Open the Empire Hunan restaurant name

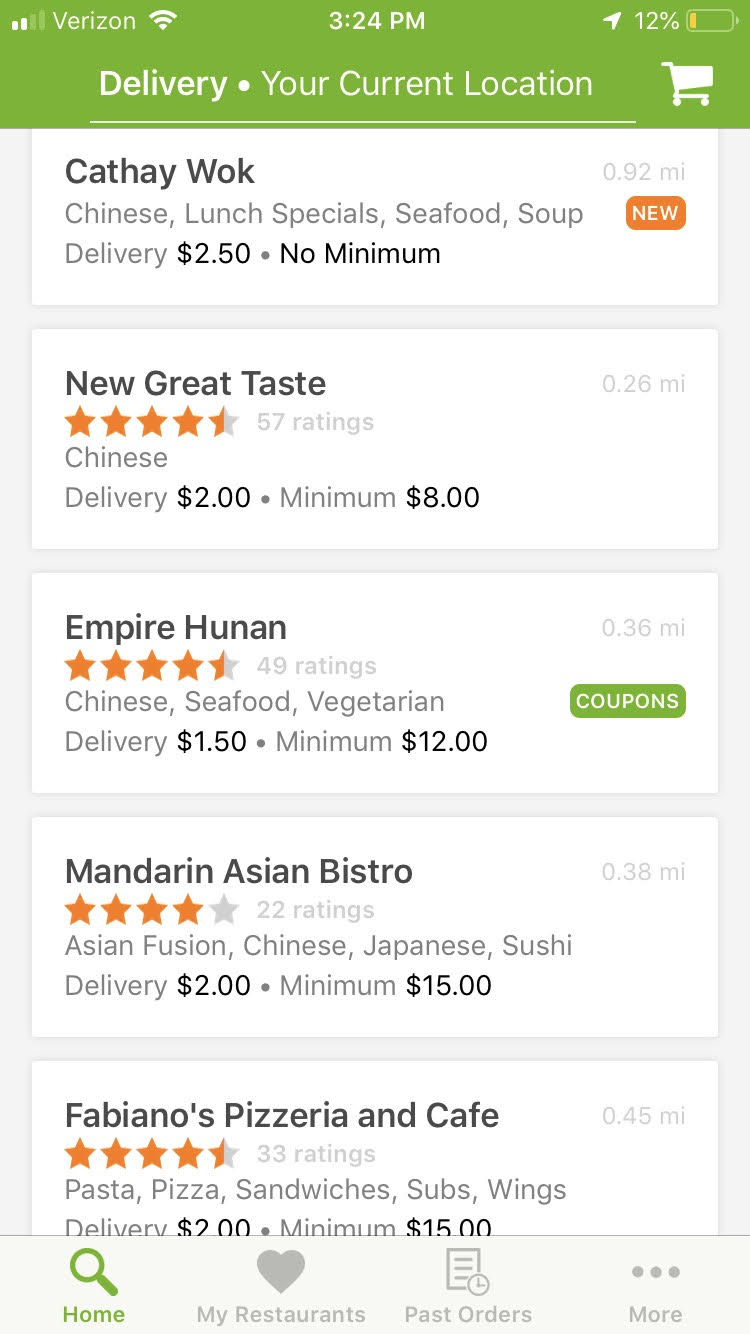click(x=176, y=628)
